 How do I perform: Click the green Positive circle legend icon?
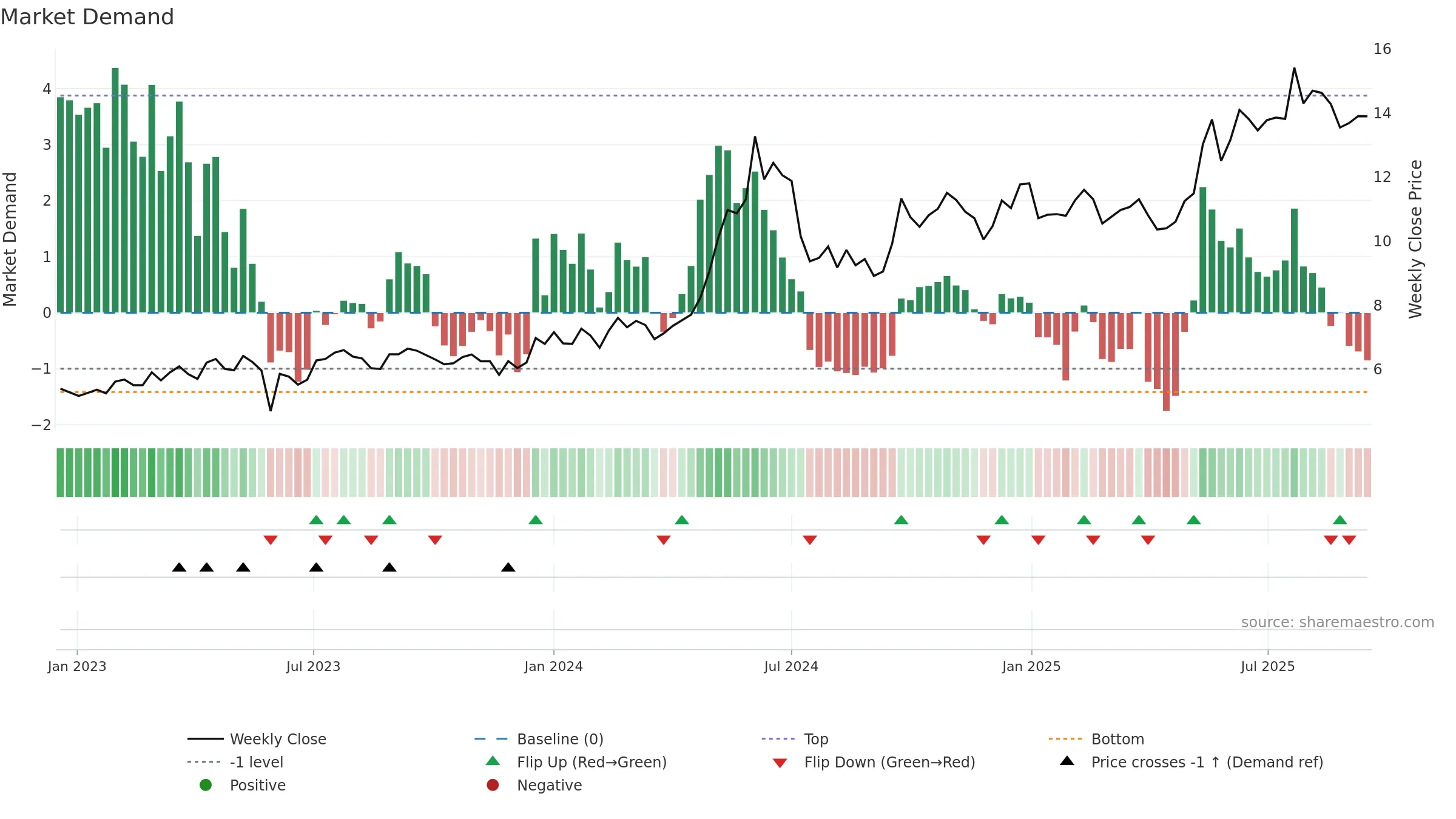pyautogui.click(x=206, y=785)
